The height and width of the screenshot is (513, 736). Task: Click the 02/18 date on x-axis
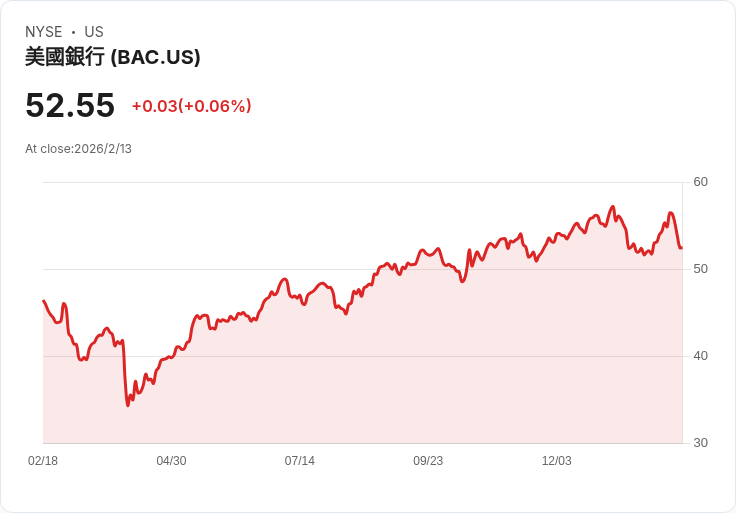pyautogui.click(x=43, y=461)
